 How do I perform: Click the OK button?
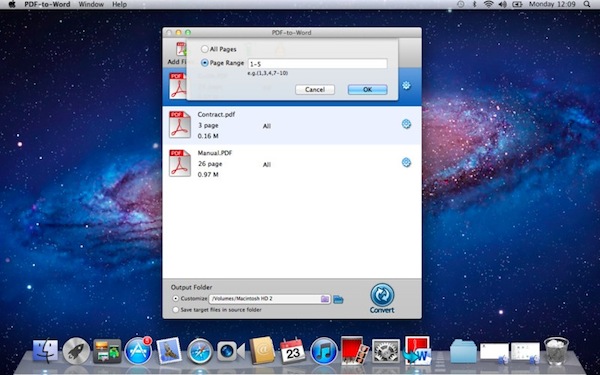[367, 90]
